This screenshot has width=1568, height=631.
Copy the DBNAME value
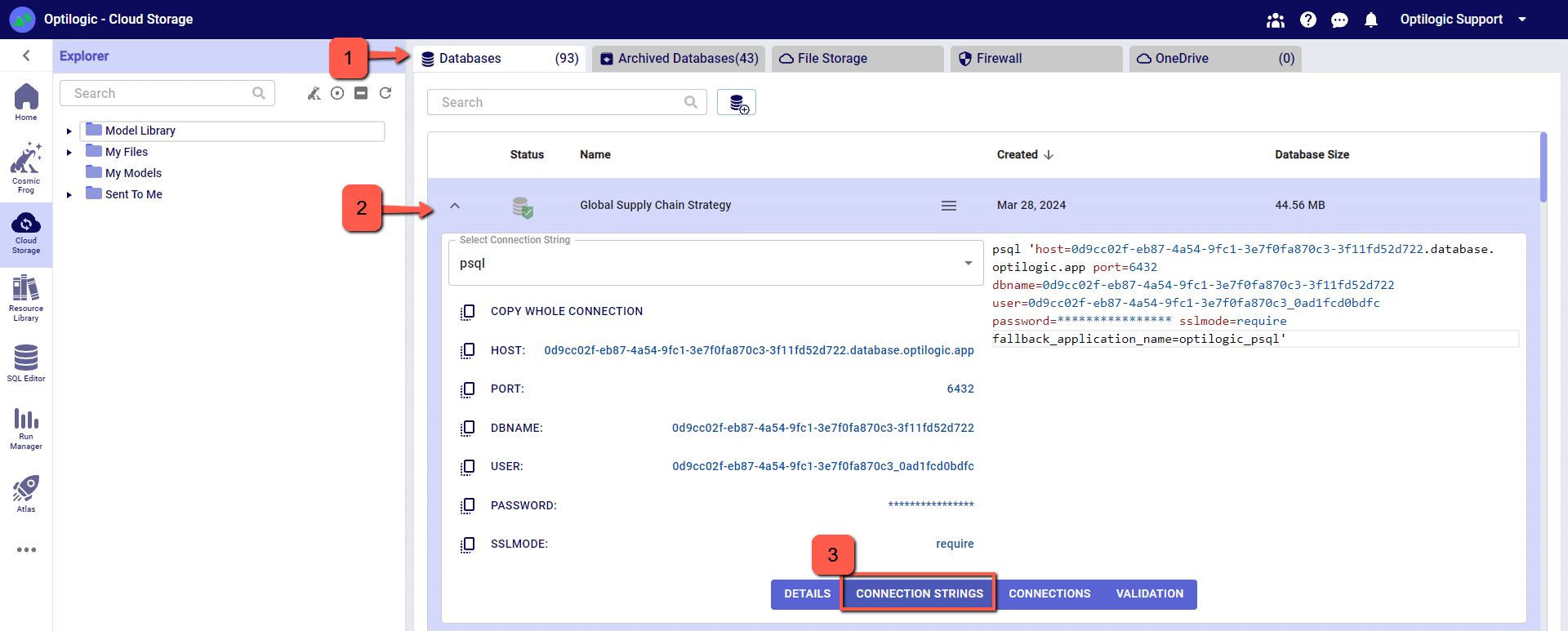[x=467, y=429]
